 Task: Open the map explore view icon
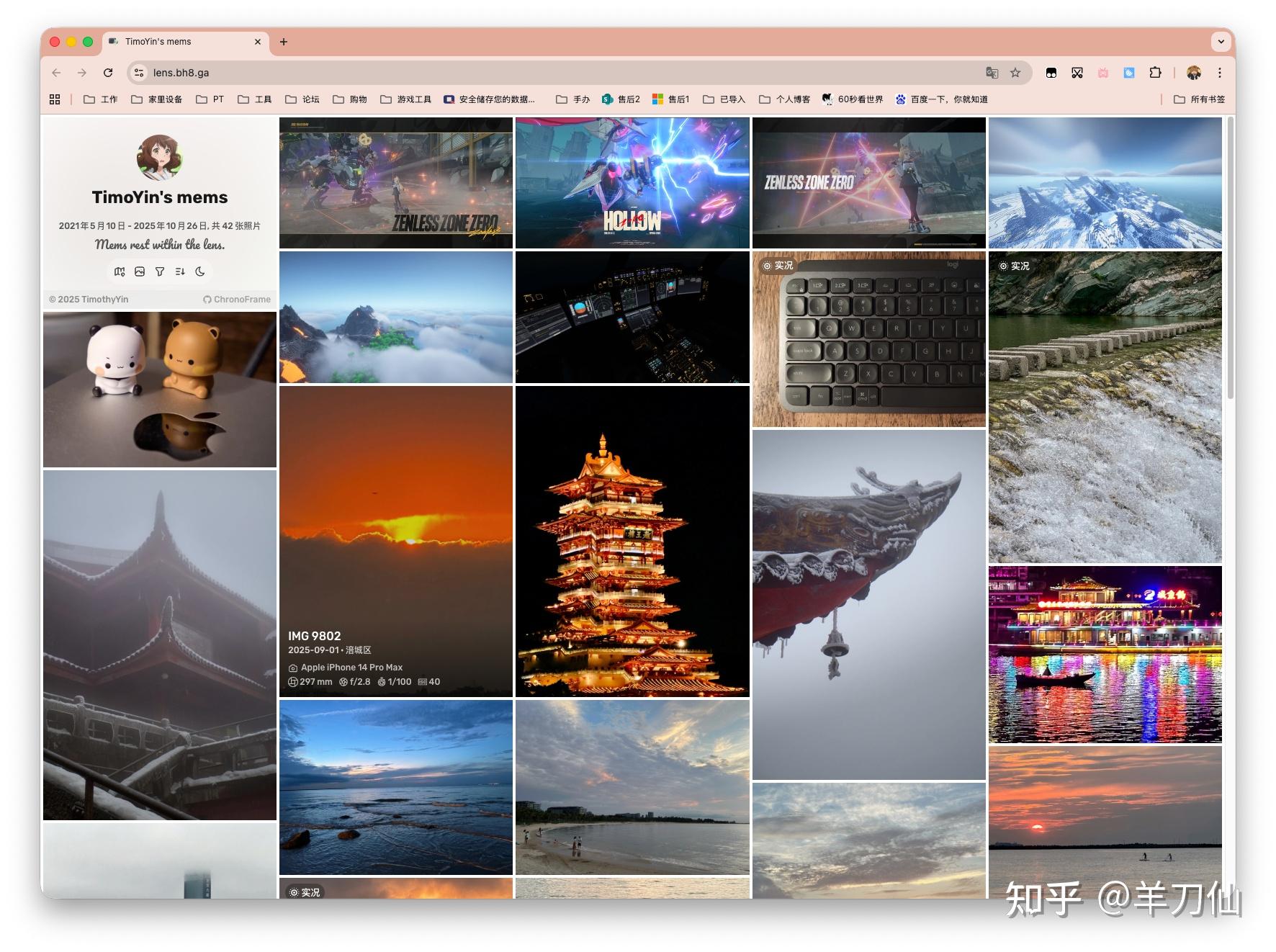pyautogui.click(x=120, y=271)
